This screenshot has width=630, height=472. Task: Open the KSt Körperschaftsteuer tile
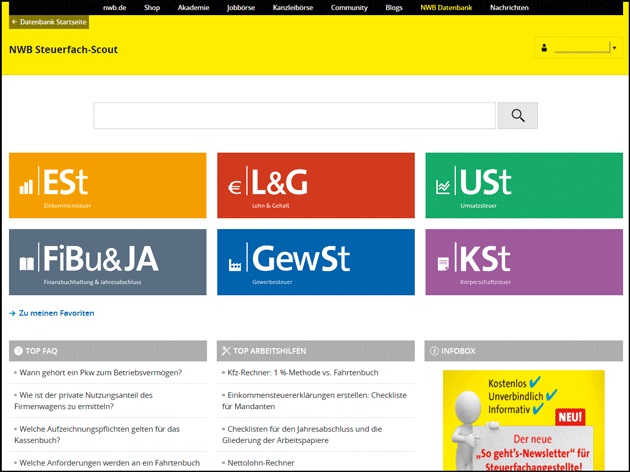click(x=523, y=262)
